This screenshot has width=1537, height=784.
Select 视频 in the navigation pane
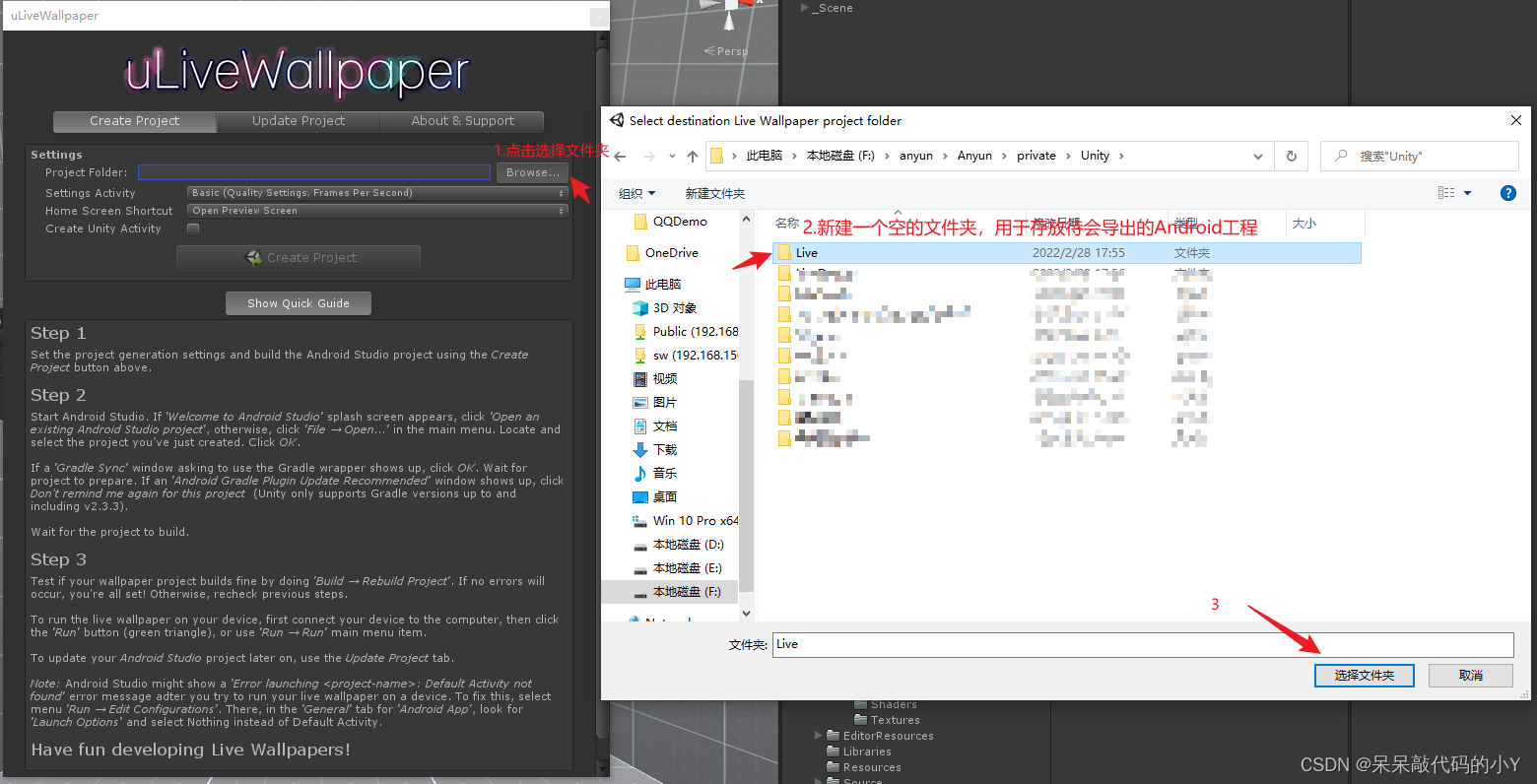coord(664,379)
